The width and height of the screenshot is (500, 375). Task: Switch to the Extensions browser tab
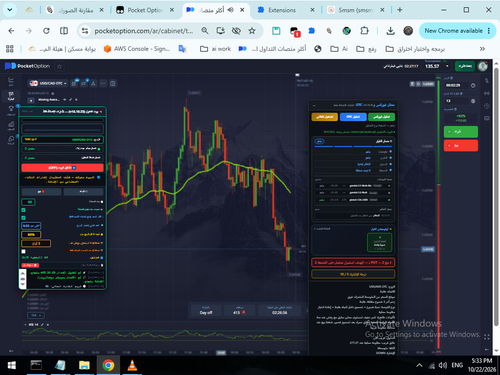(x=282, y=10)
